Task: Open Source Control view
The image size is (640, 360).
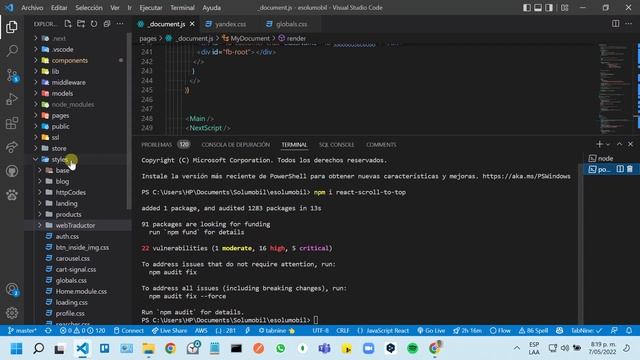Action: pos(12,75)
